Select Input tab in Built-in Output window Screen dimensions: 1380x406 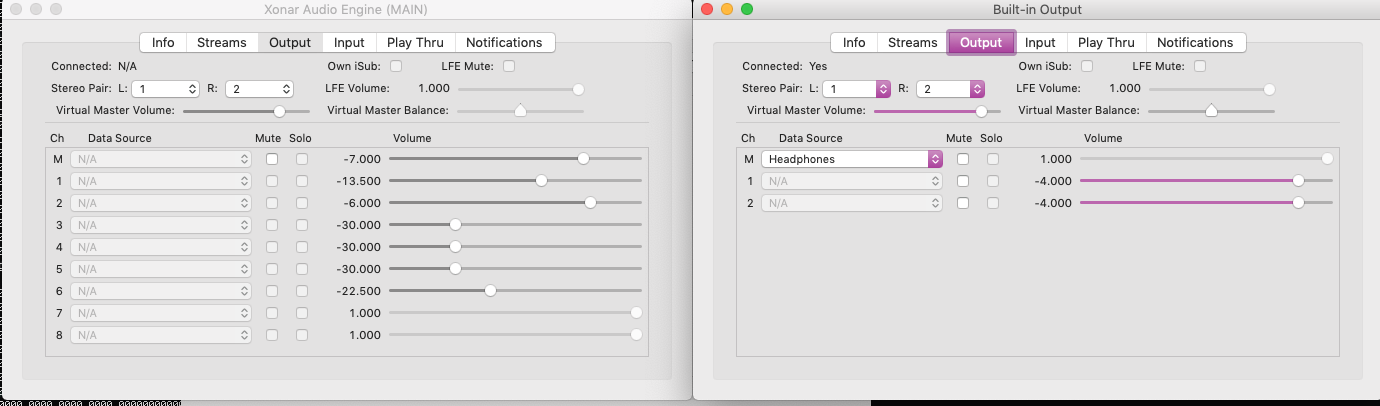[x=1040, y=43]
